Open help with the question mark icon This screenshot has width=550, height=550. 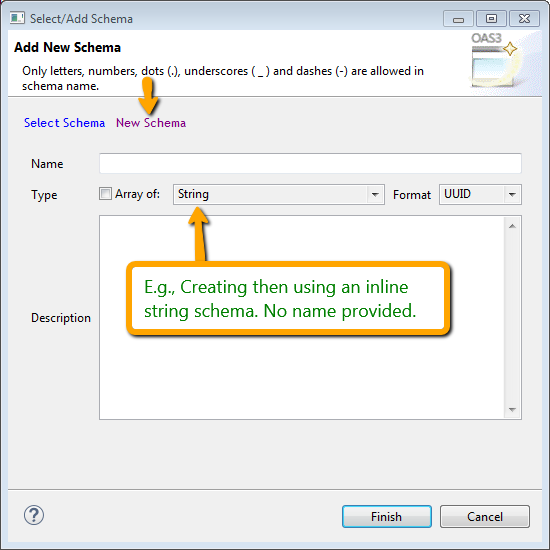click(34, 515)
